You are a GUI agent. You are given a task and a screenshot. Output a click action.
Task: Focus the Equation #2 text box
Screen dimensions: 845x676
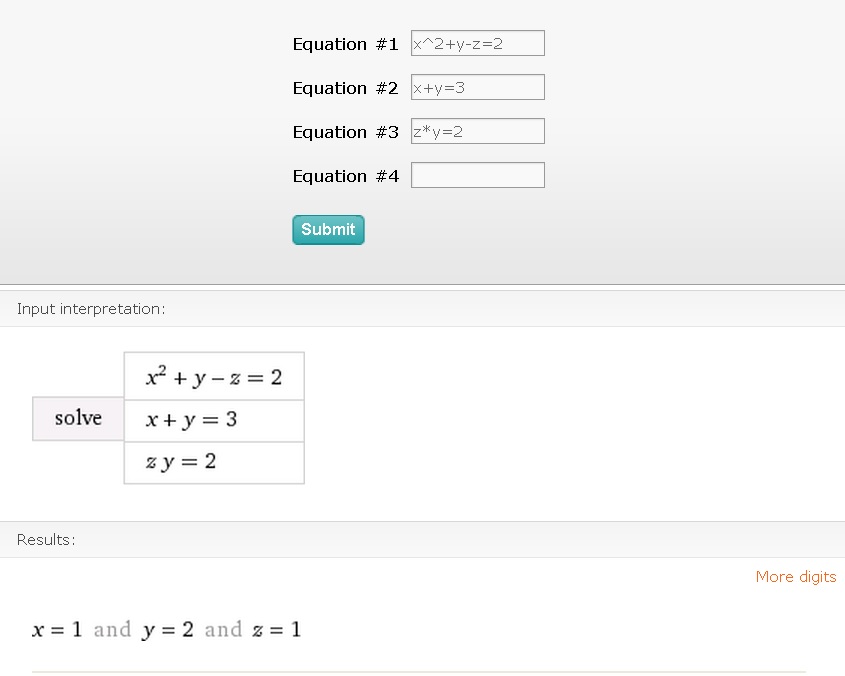coord(477,87)
